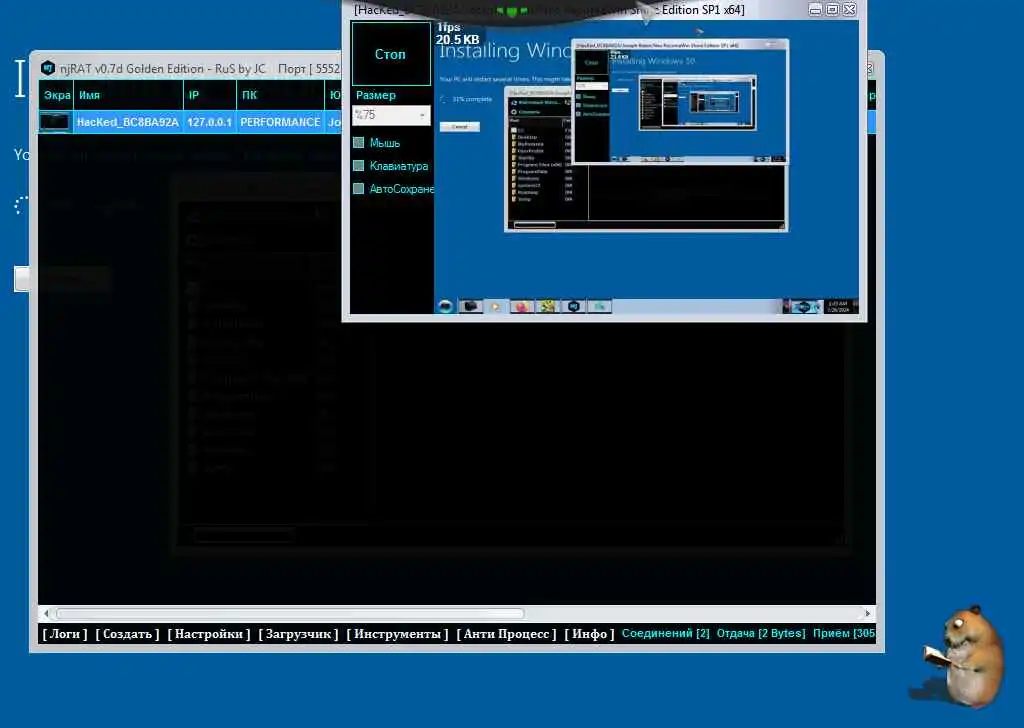Select the HacKed_BC8BA92A name cell
Viewport: 1024px width, 728px height.
[x=128, y=122]
